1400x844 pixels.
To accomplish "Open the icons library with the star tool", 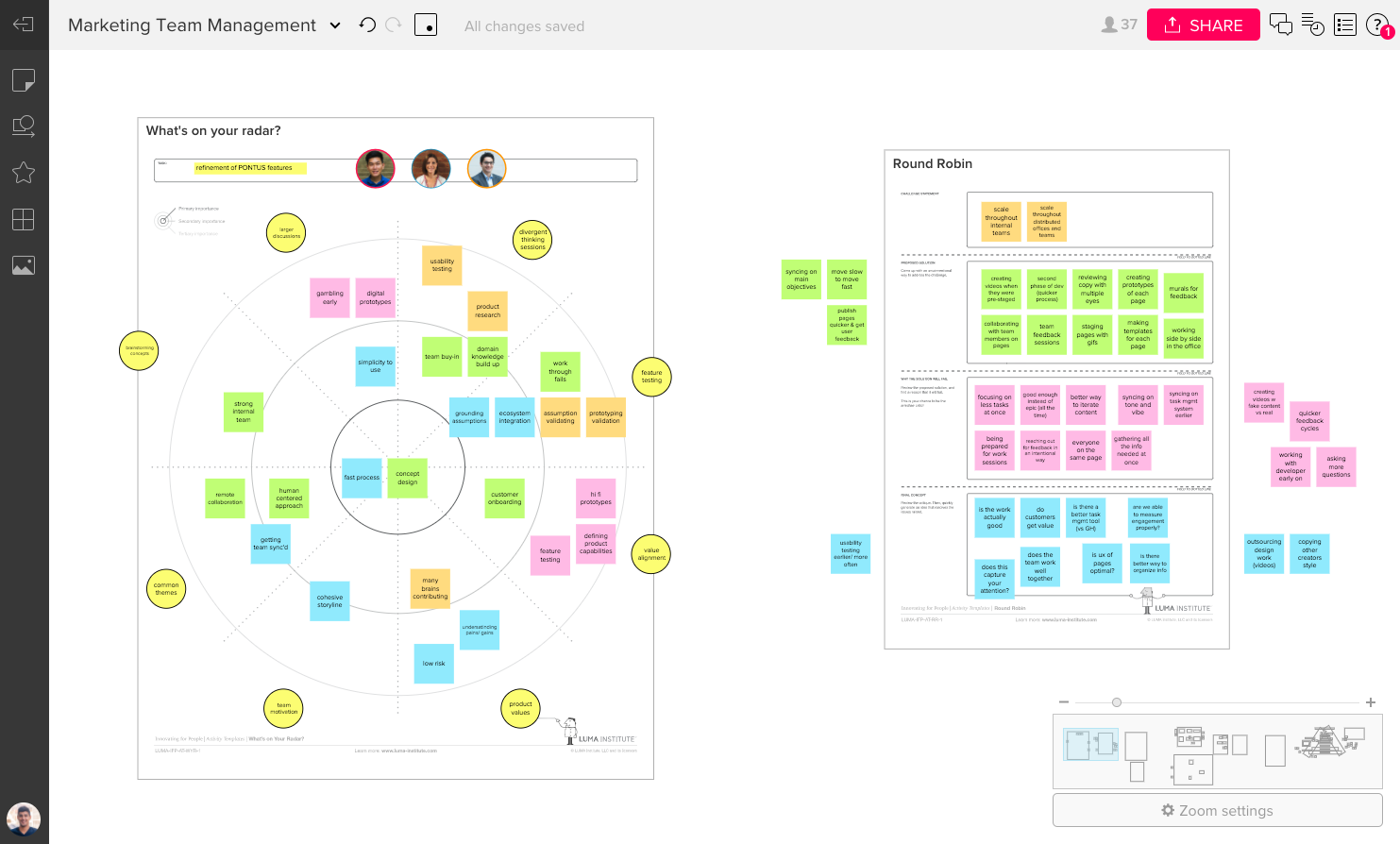I will click(23, 172).
